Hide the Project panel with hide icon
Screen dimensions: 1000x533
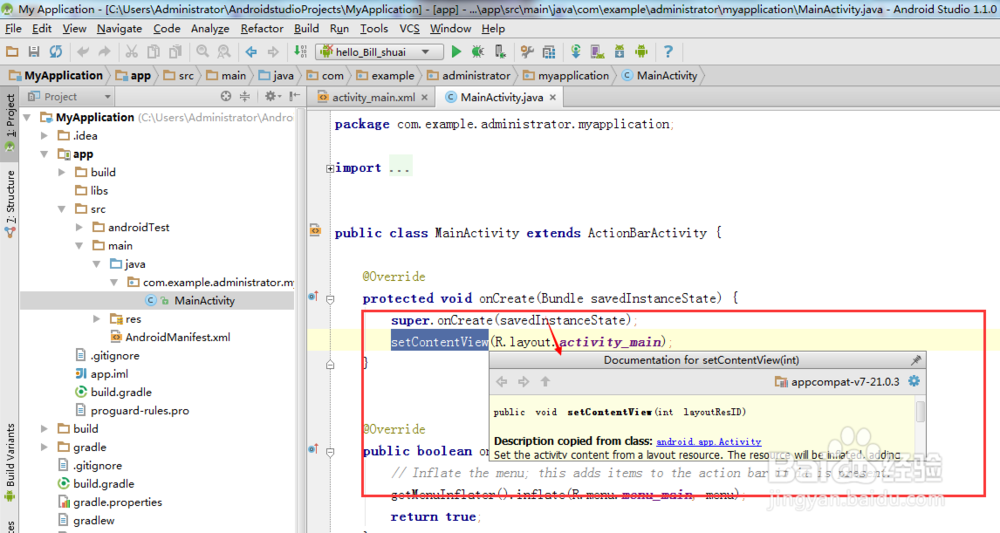(x=293, y=96)
